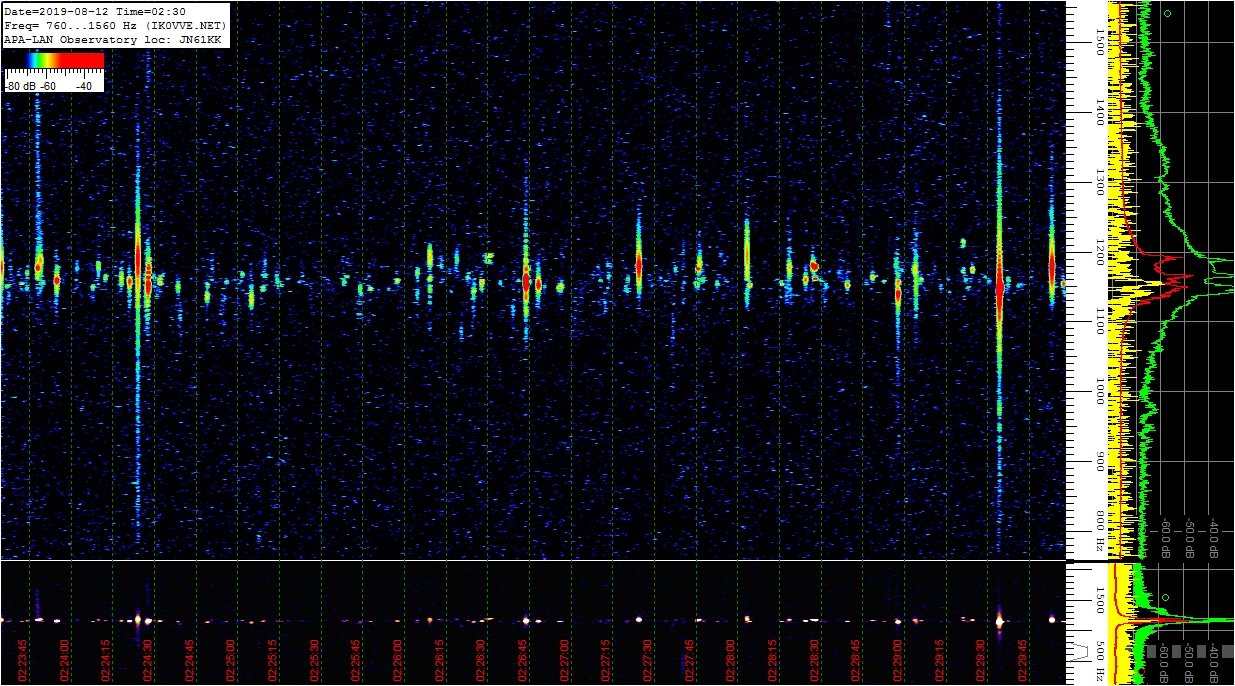
Task: Click the 02:25:15 time marker
Action: (273, 661)
